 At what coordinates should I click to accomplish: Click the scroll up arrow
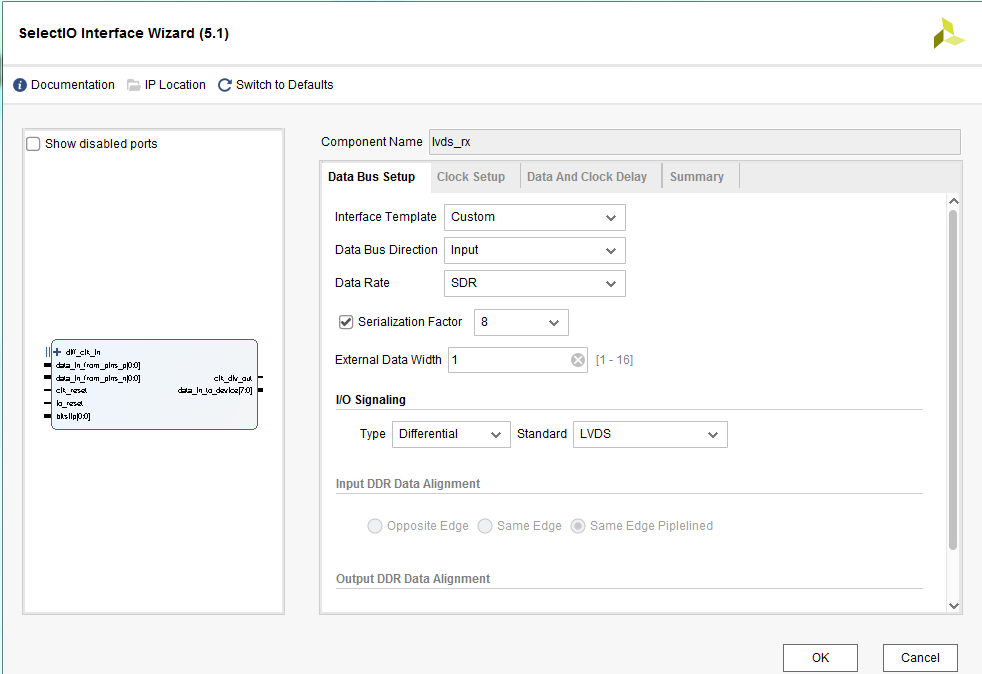click(954, 201)
